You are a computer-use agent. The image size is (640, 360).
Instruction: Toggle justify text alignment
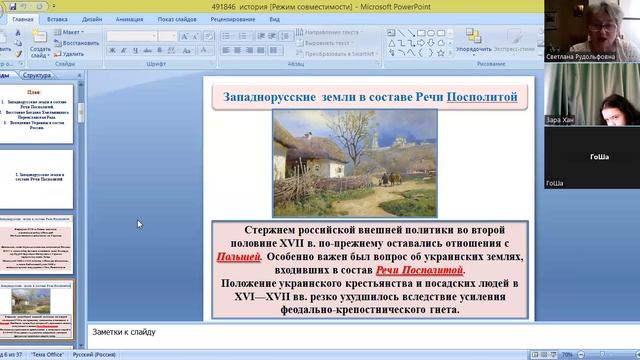point(261,50)
